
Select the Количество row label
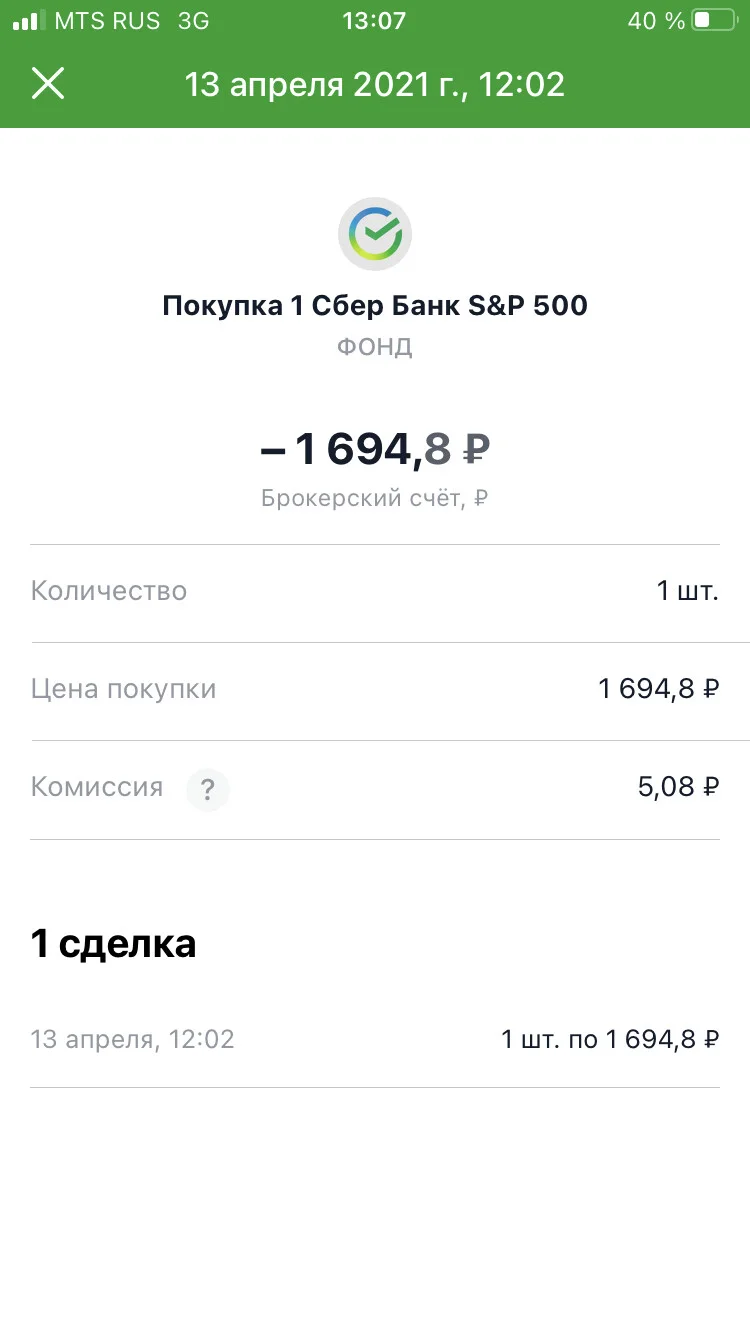[109, 591]
